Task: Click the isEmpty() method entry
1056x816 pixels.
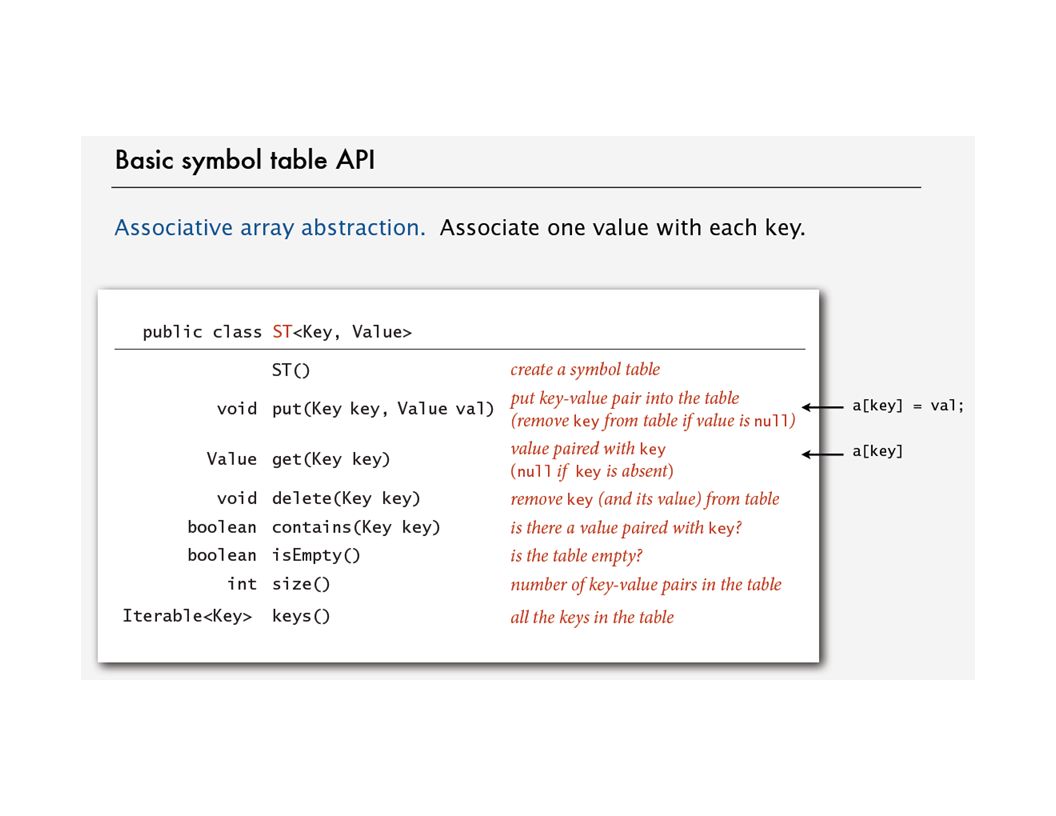Action: point(316,555)
